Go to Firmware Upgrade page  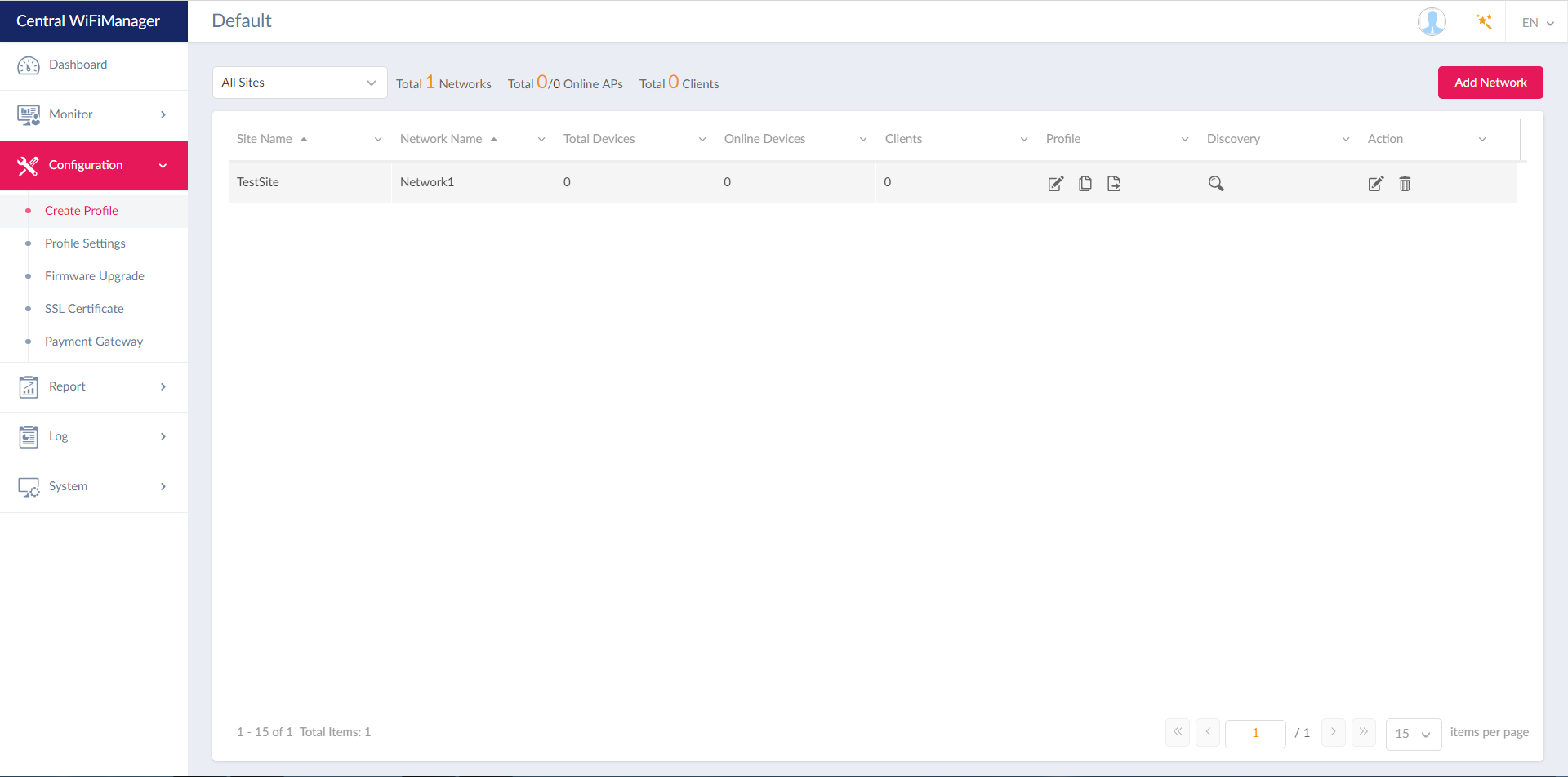coord(94,276)
